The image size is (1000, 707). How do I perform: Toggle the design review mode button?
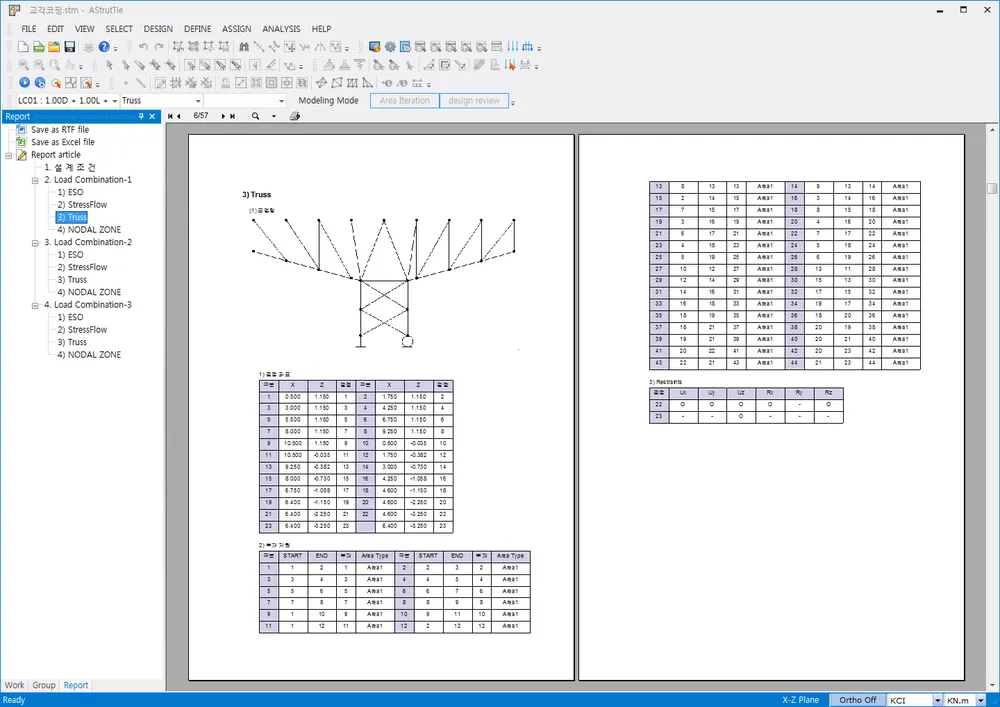click(x=474, y=100)
